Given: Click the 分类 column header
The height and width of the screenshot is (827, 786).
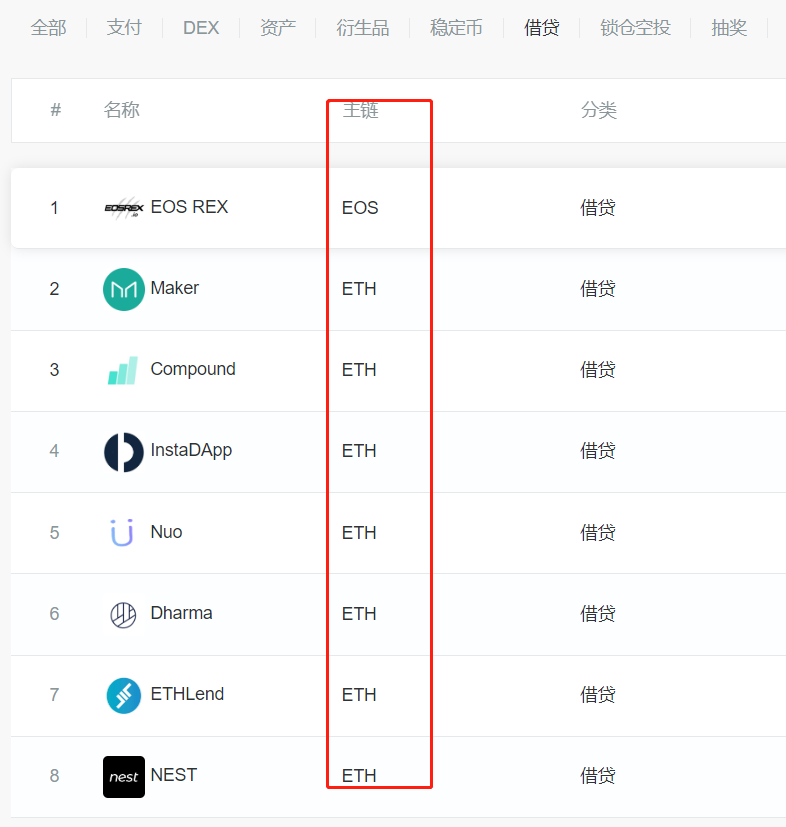Looking at the screenshot, I should (599, 110).
